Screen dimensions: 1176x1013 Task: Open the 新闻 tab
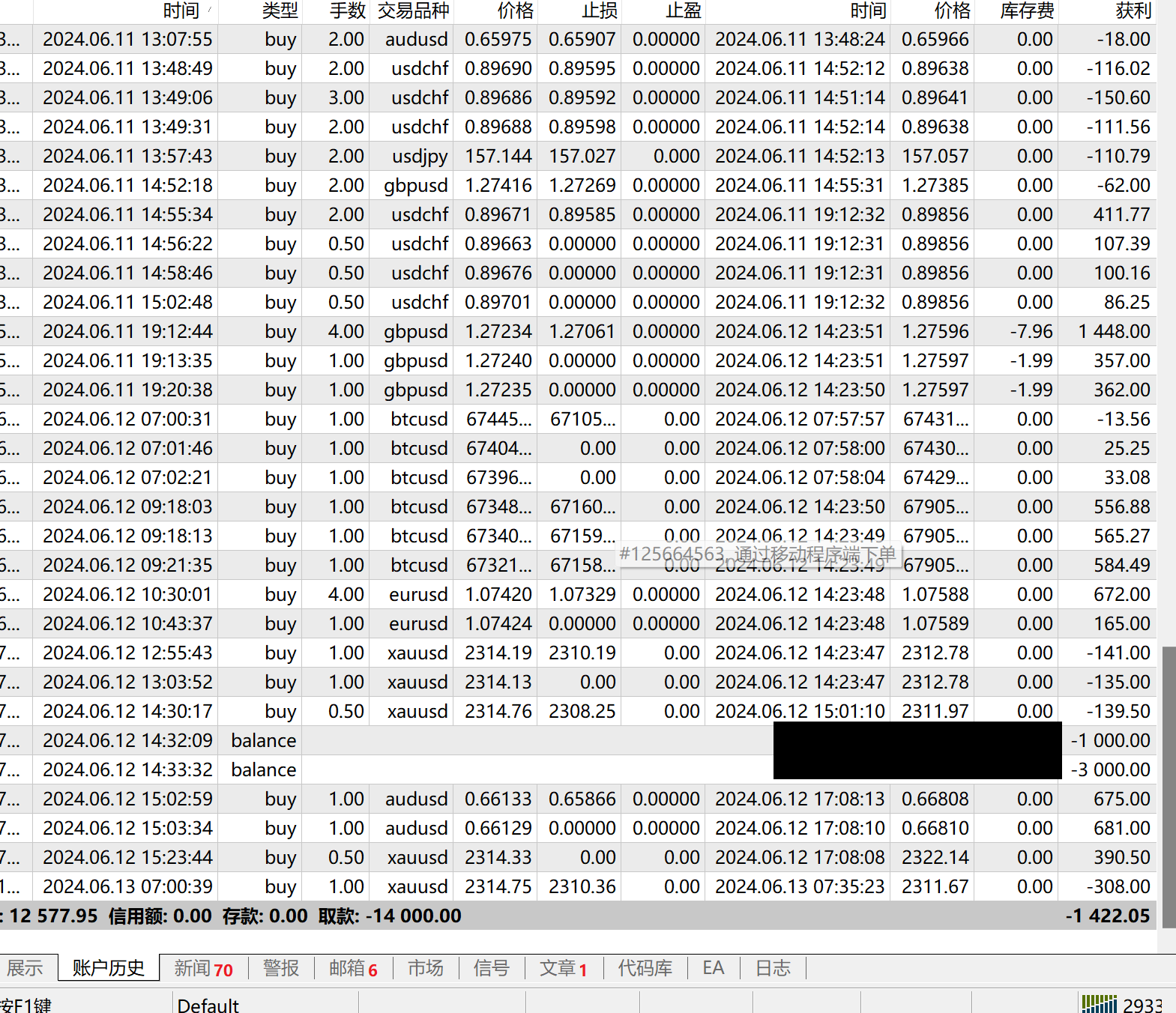click(203, 969)
